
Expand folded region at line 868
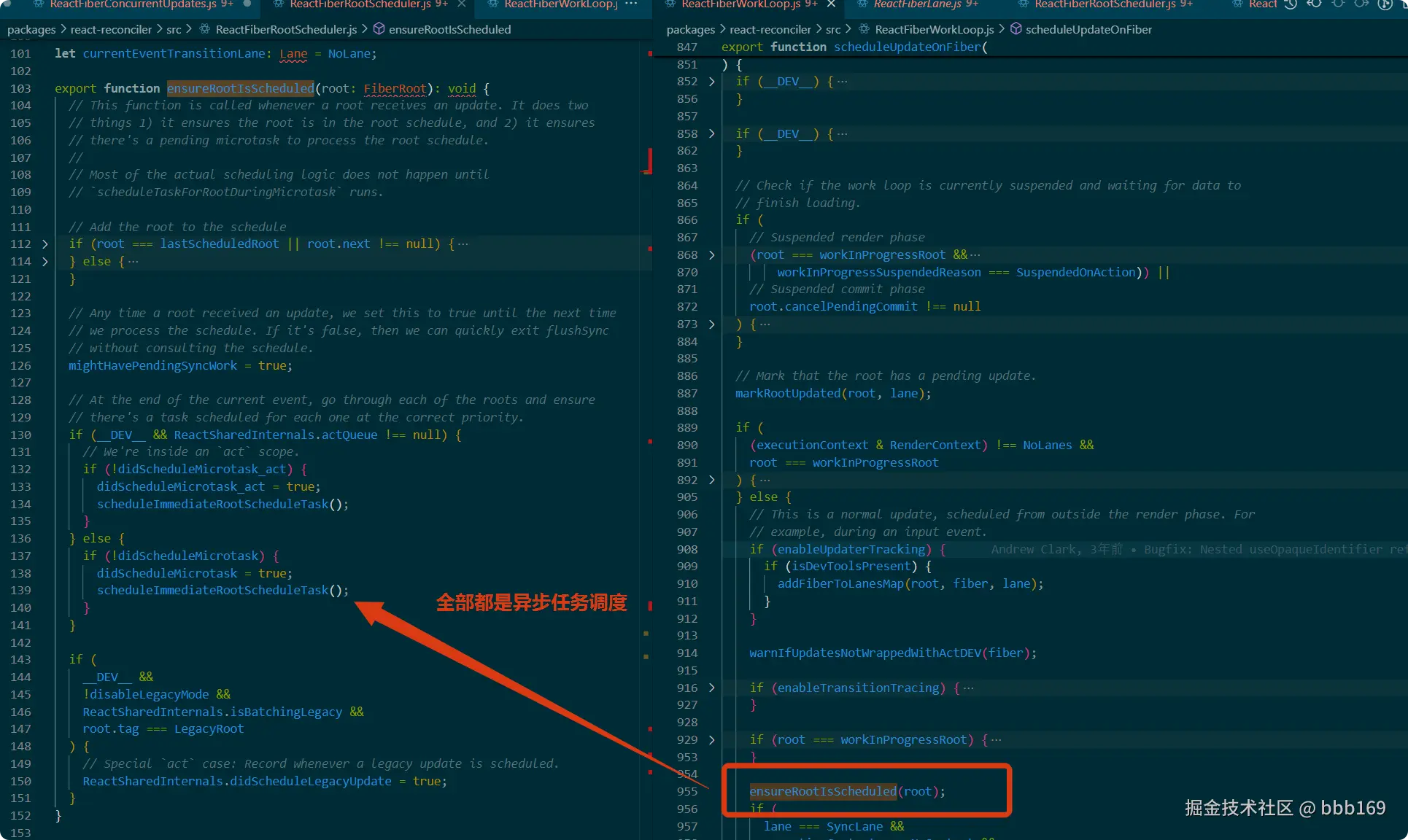(x=712, y=255)
